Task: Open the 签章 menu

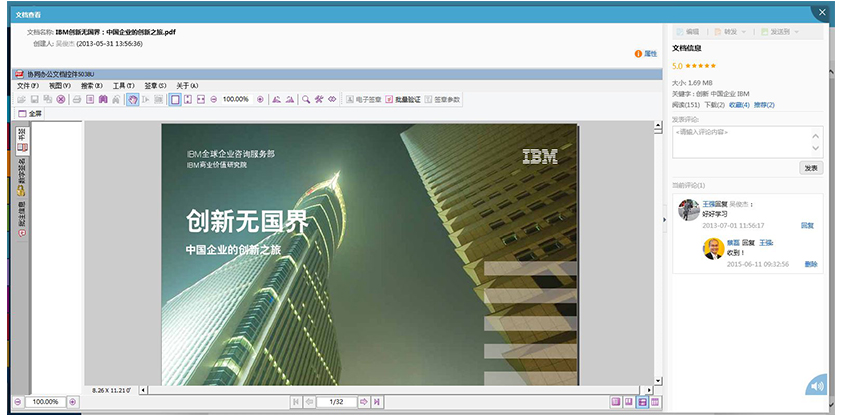Action: [155, 85]
